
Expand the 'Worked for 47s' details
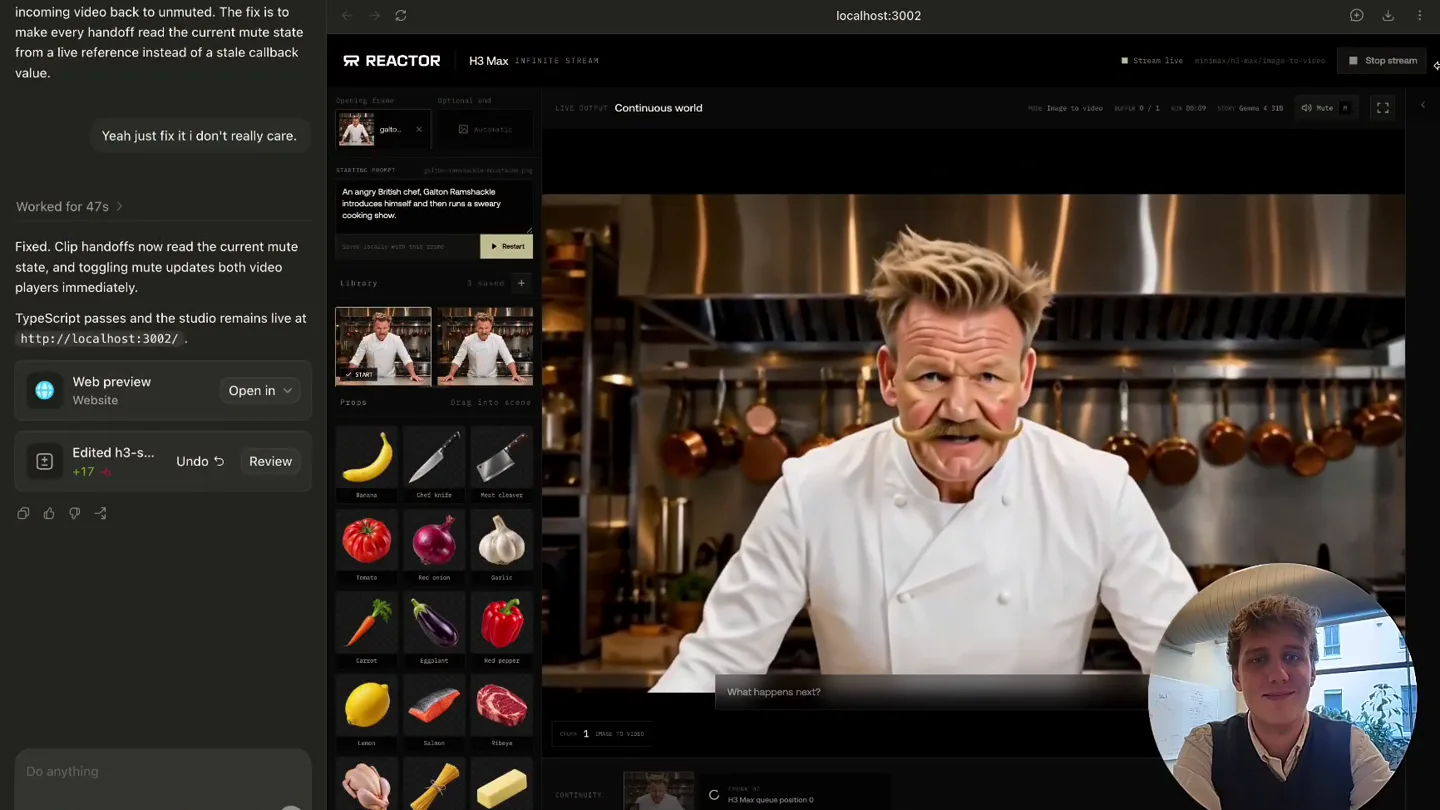(x=69, y=206)
